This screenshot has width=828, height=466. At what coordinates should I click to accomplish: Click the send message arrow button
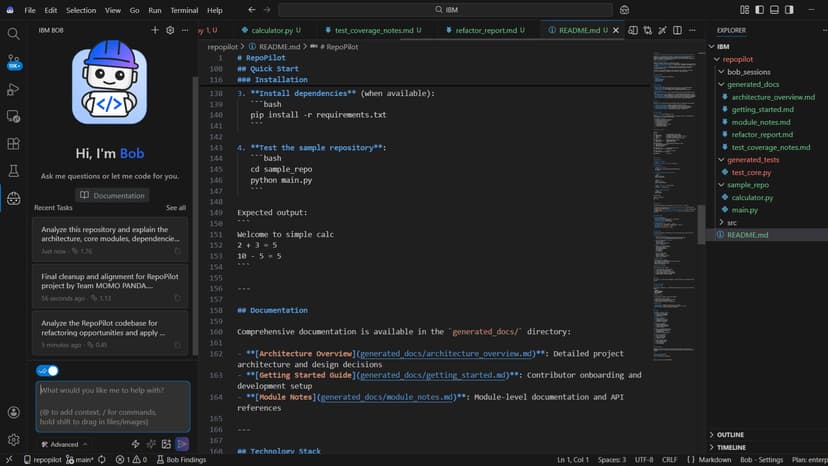click(182, 444)
